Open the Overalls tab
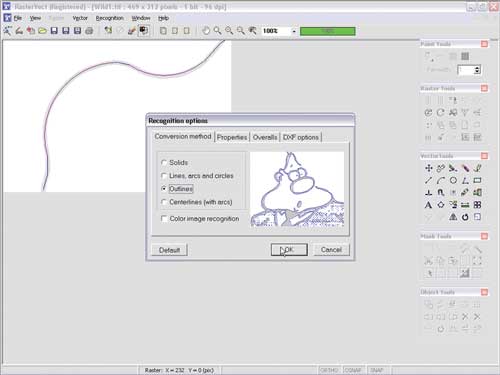 pyautogui.click(x=265, y=137)
